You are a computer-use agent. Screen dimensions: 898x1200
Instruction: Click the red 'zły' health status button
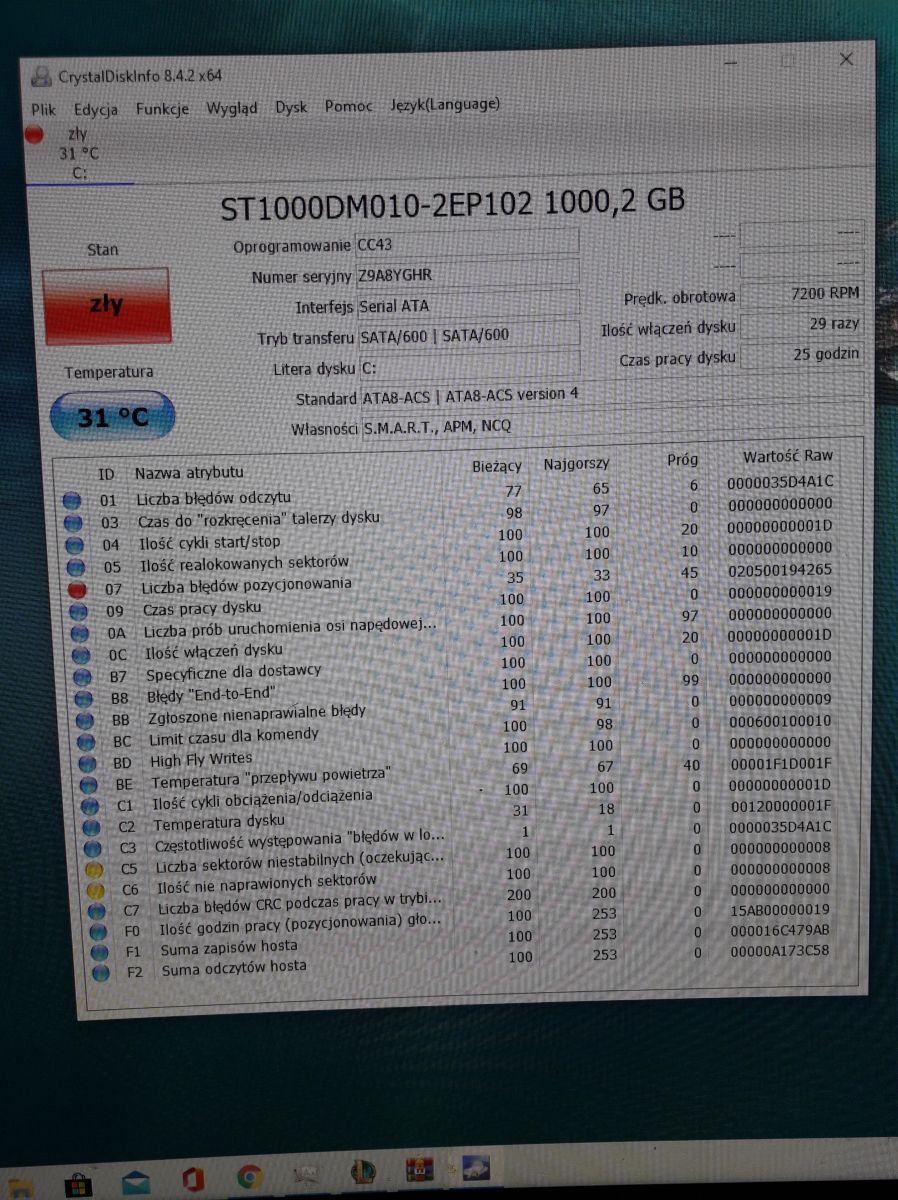pos(107,306)
